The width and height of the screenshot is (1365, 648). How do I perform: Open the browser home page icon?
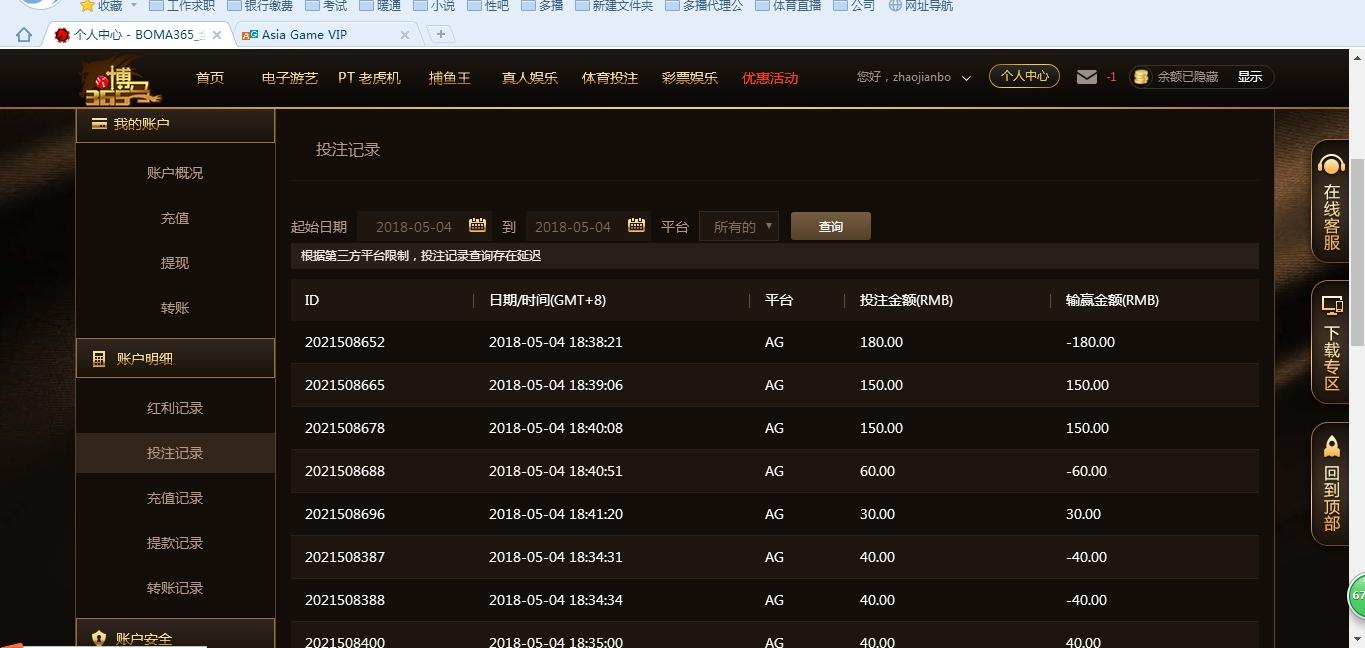coord(24,34)
